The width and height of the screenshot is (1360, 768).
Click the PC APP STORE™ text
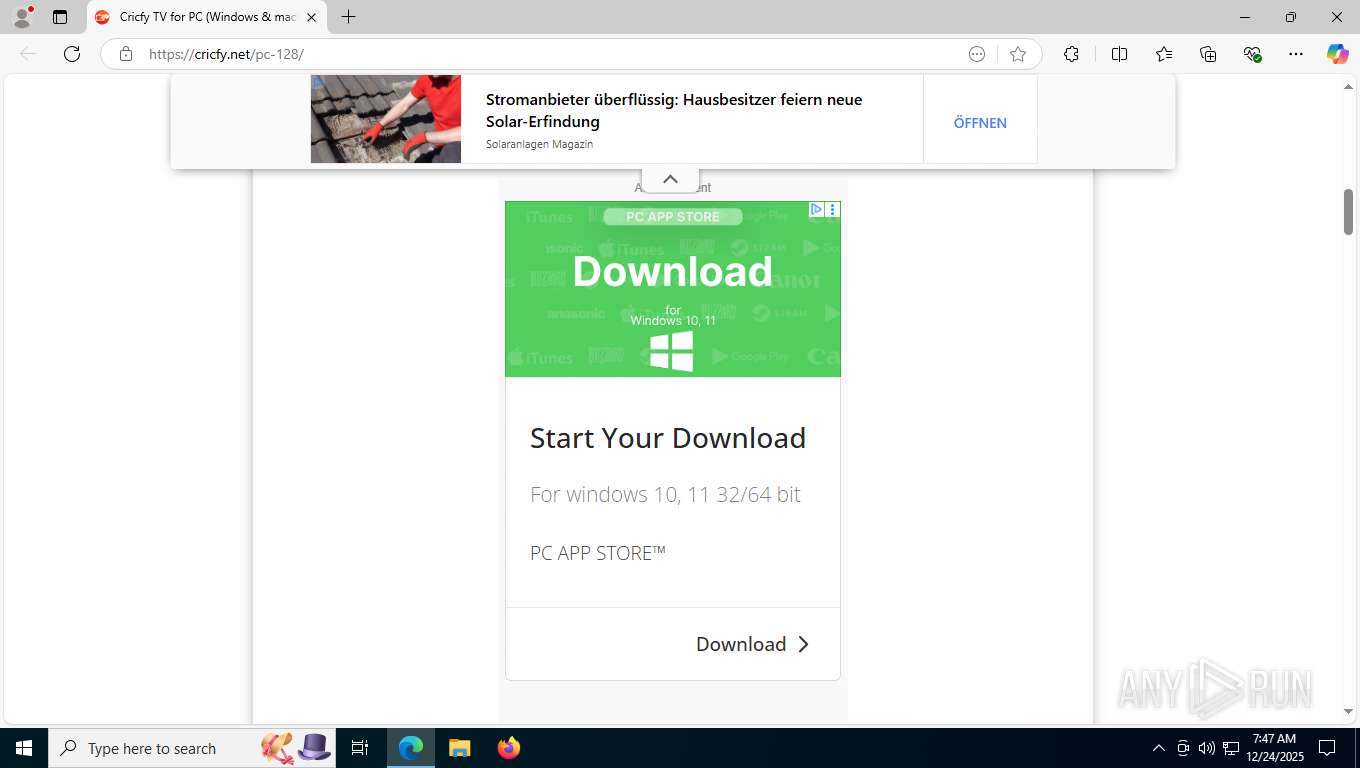pos(598,553)
